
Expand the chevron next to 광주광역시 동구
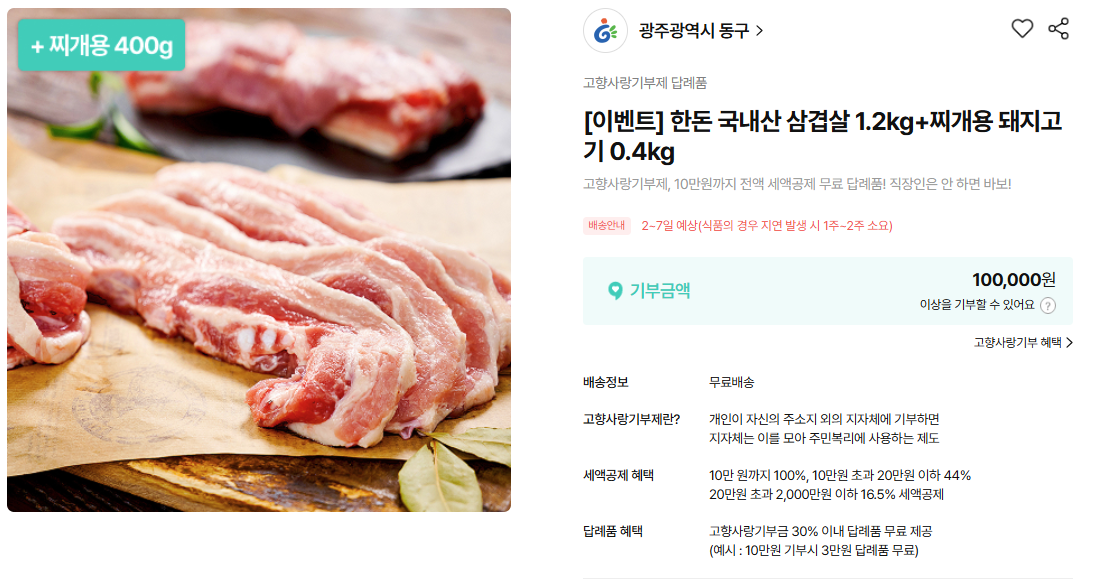point(760,31)
